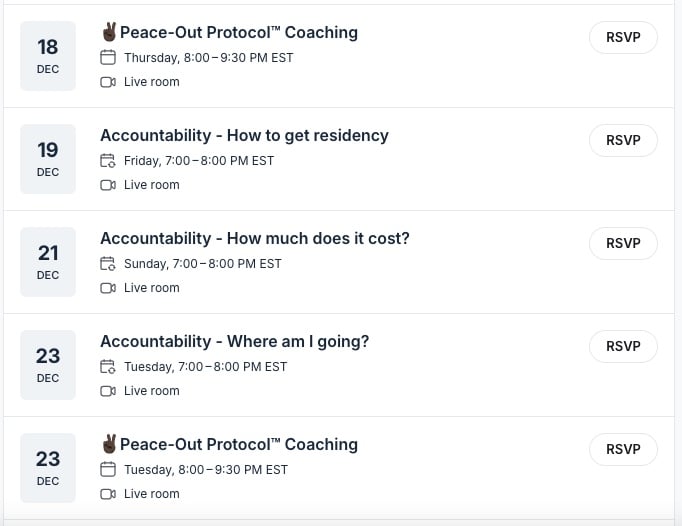RSVP to "Where am I going?" session
The image size is (682, 526).
click(623, 347)
